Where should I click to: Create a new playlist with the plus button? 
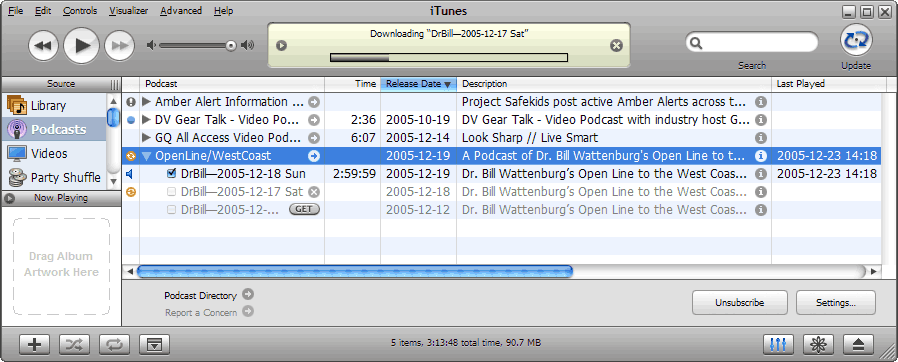(34, 344)
